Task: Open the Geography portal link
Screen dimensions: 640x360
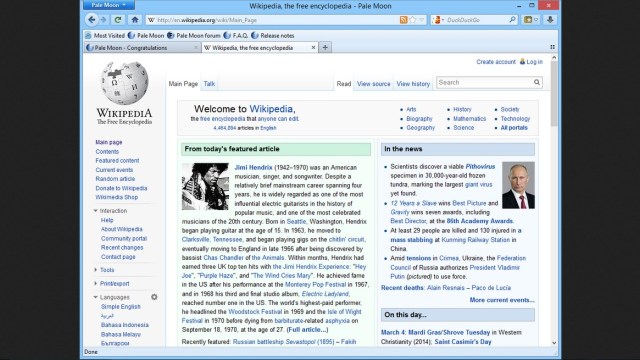Action: point(420,128)
